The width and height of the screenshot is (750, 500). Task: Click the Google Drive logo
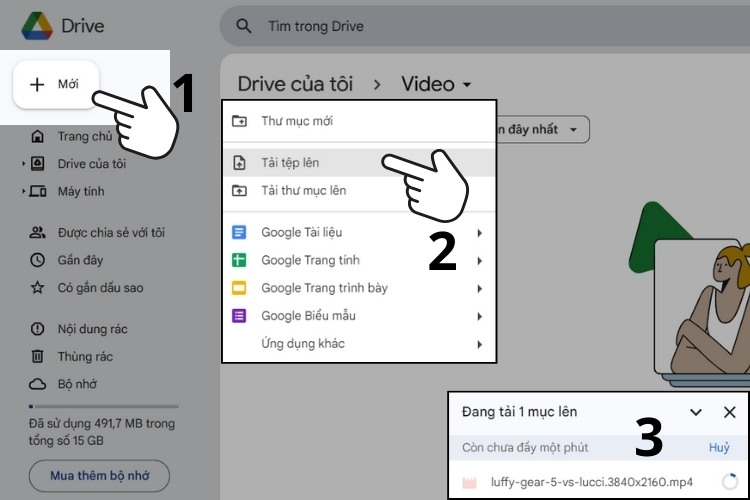pos(37,26)
